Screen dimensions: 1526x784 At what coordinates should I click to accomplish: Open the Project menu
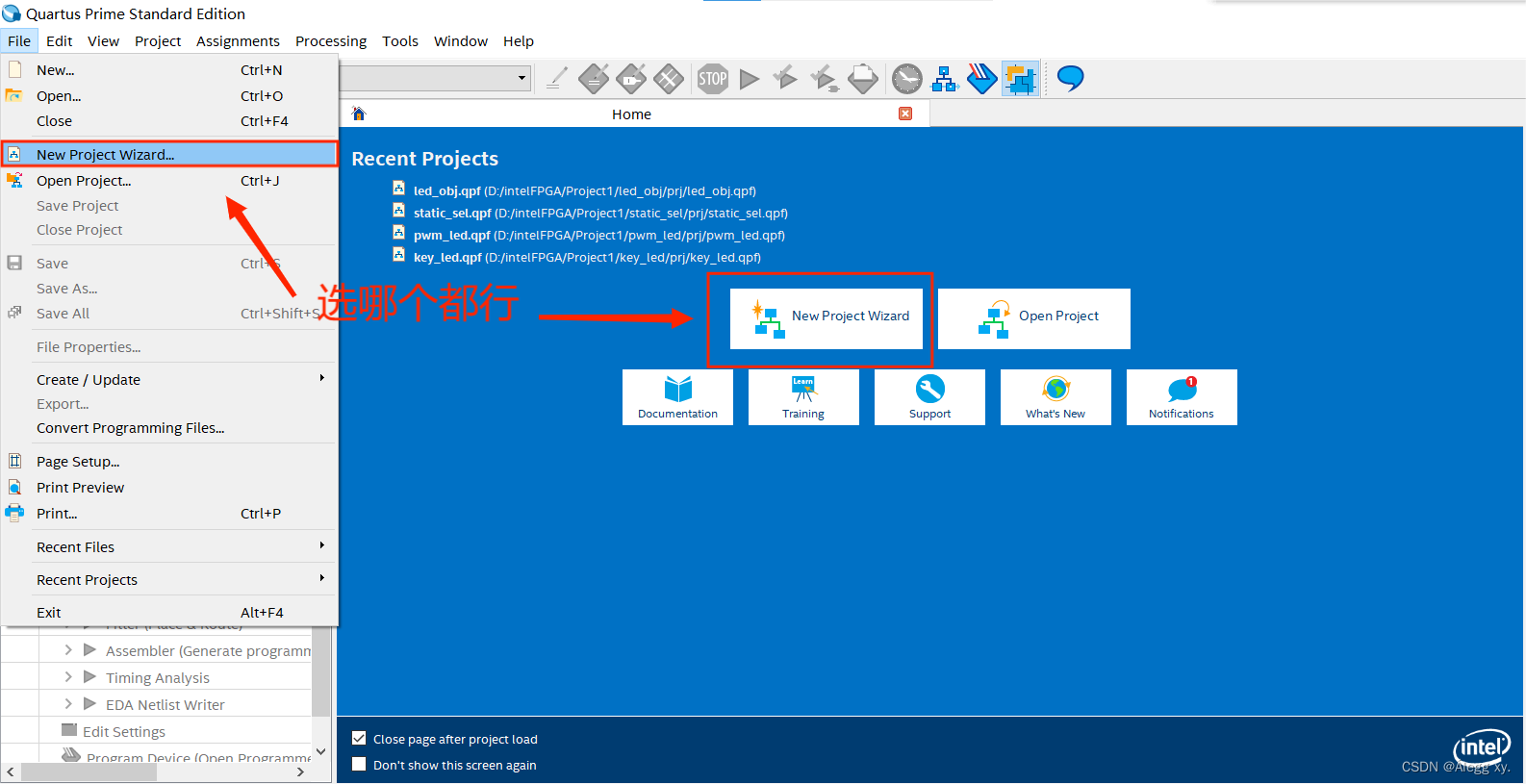pos(158,41)
